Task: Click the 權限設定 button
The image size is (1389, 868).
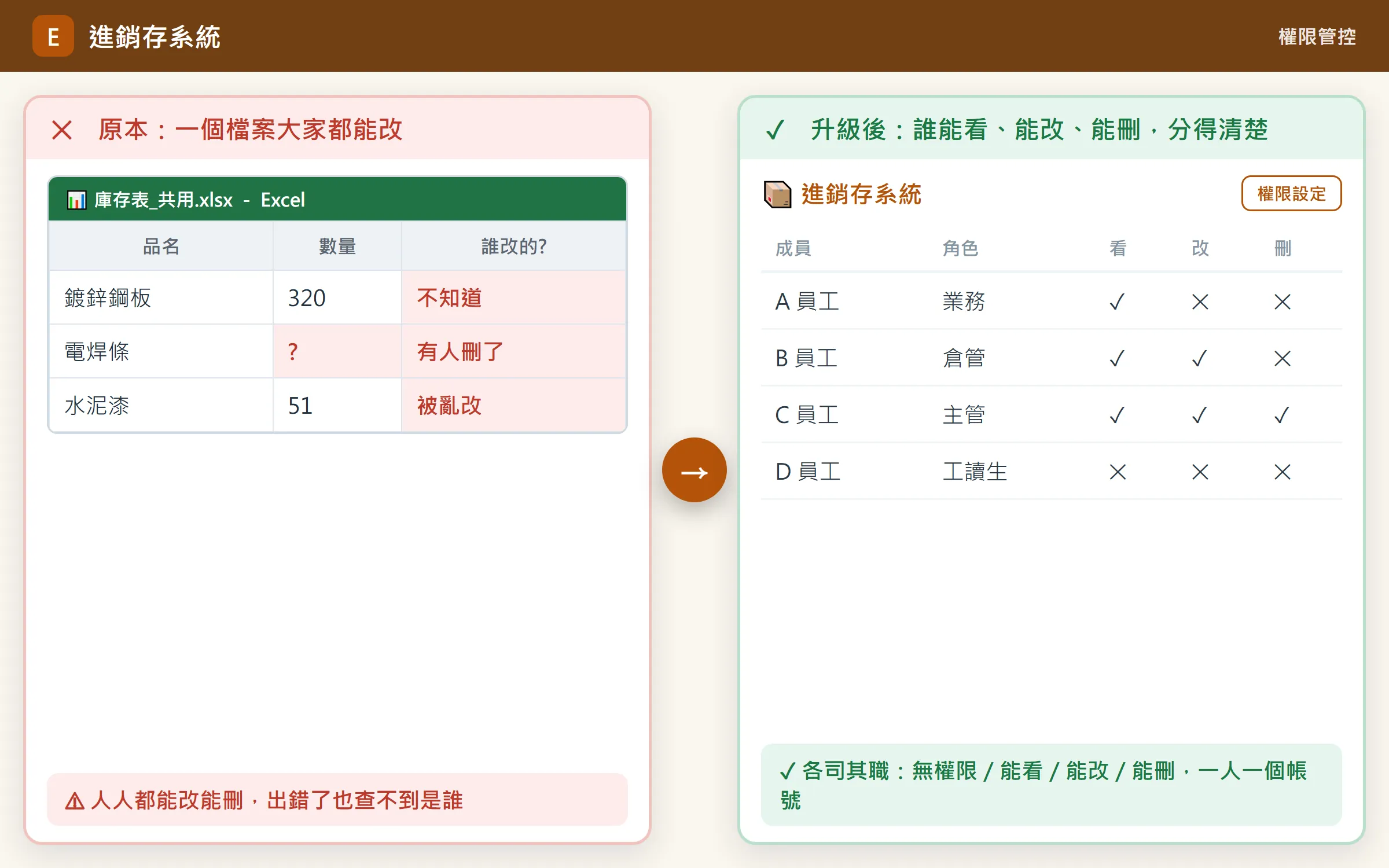Action: point(1291,193)
